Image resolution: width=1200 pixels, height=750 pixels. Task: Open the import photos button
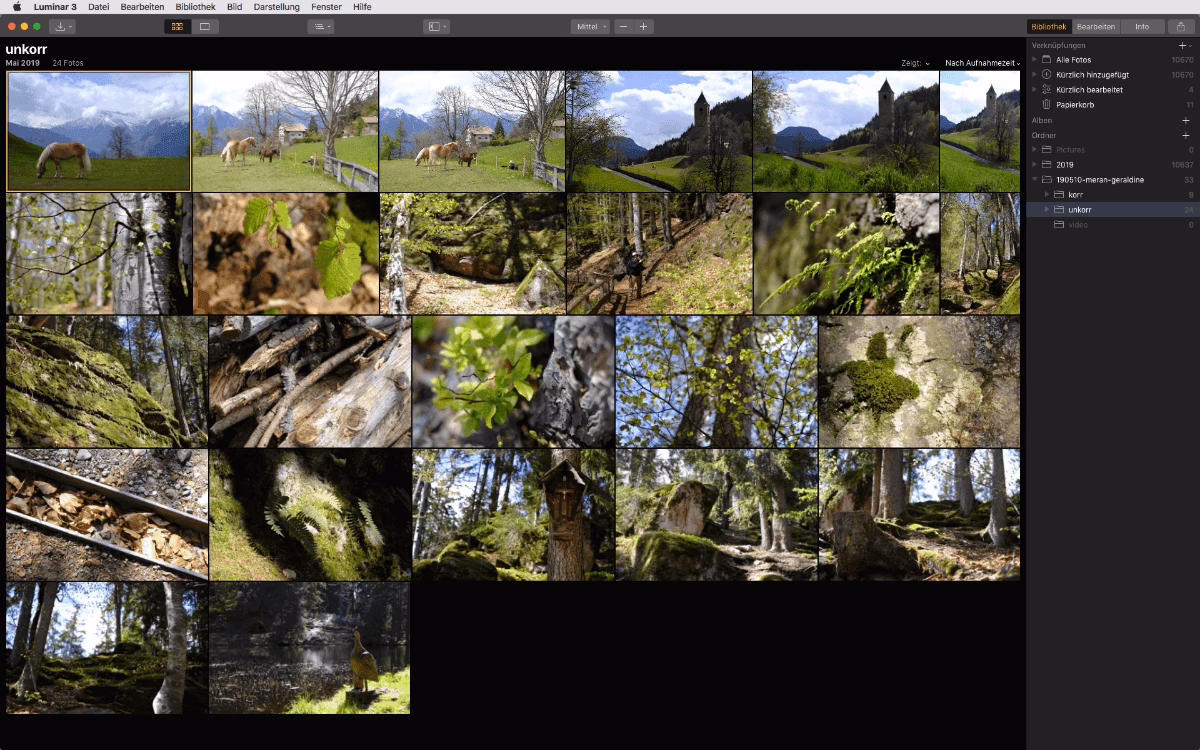[63, 26]
